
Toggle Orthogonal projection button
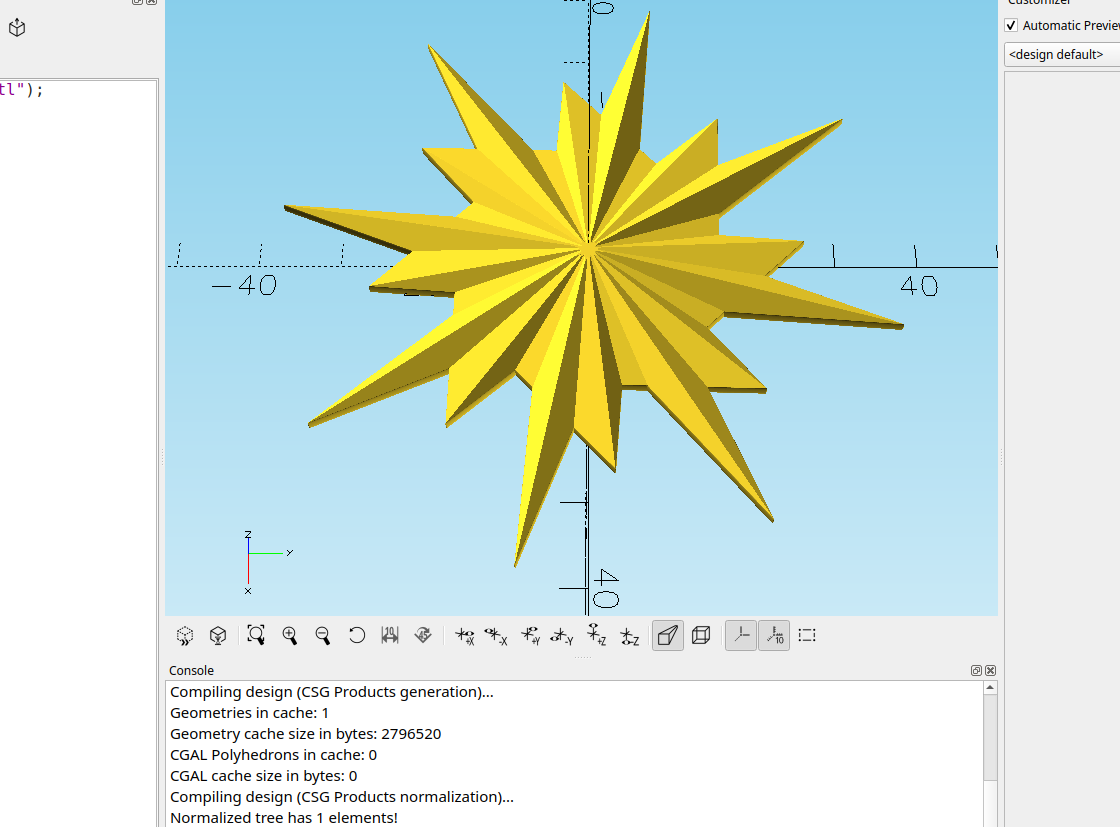[x=701, y=636]
